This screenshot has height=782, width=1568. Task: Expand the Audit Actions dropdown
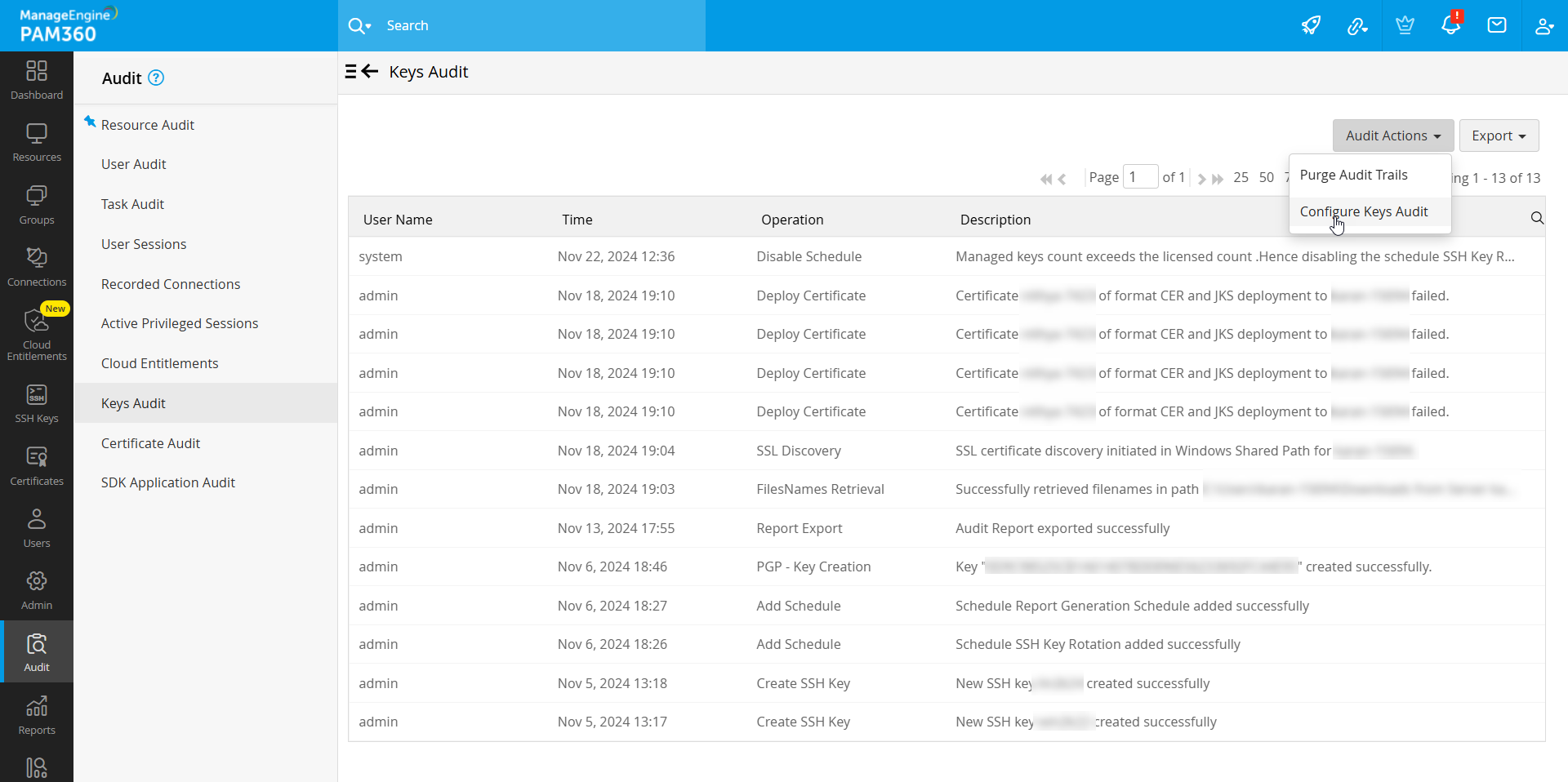coord(1392,136)
